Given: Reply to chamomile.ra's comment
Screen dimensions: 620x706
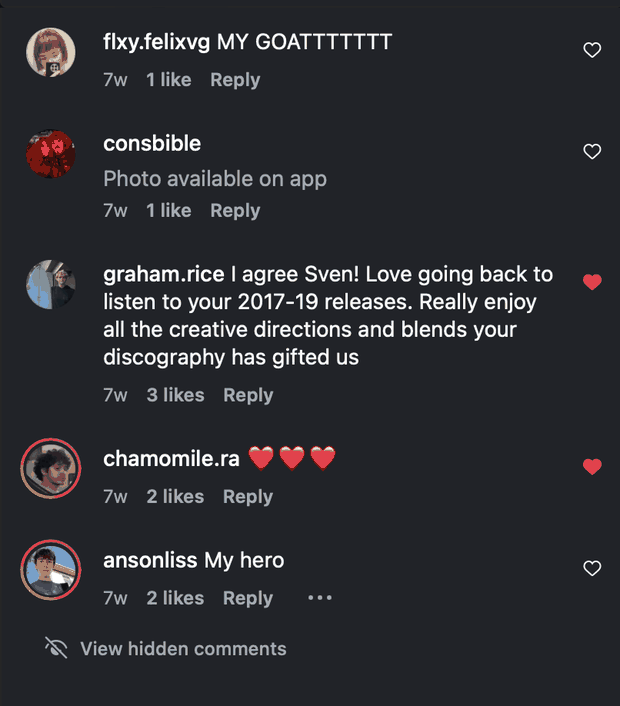Looking at the screenshot, I should (x=248, y=497).
